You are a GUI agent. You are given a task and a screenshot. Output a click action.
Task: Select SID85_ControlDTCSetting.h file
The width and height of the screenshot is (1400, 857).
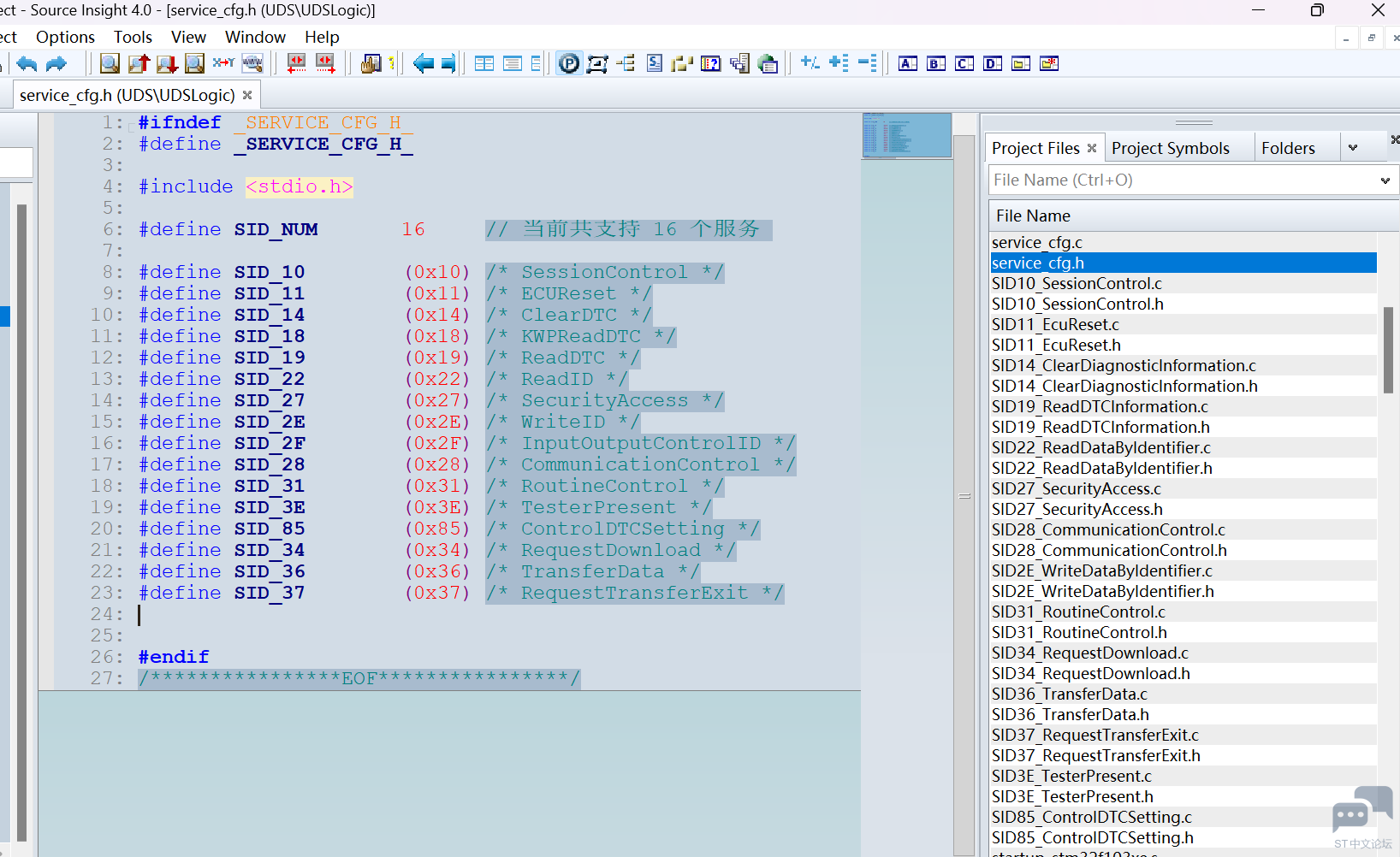1183,838
